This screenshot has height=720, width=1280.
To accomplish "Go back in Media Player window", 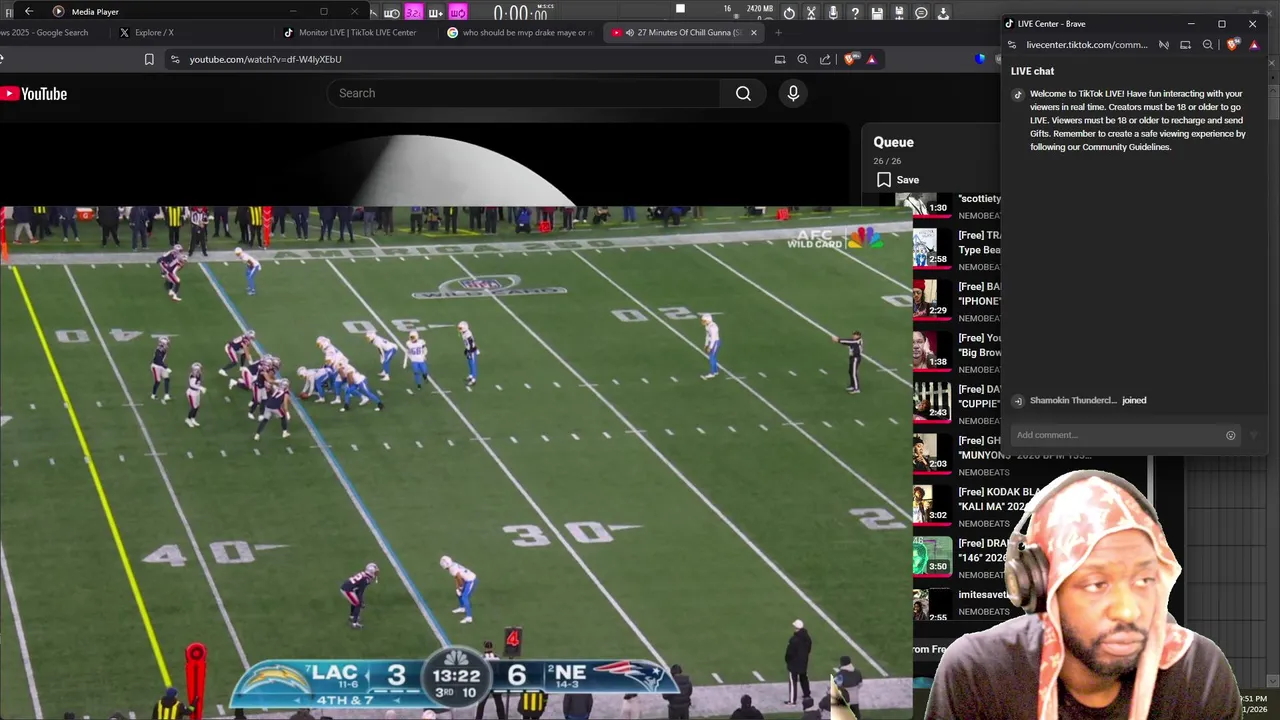I will pos(29,11).
